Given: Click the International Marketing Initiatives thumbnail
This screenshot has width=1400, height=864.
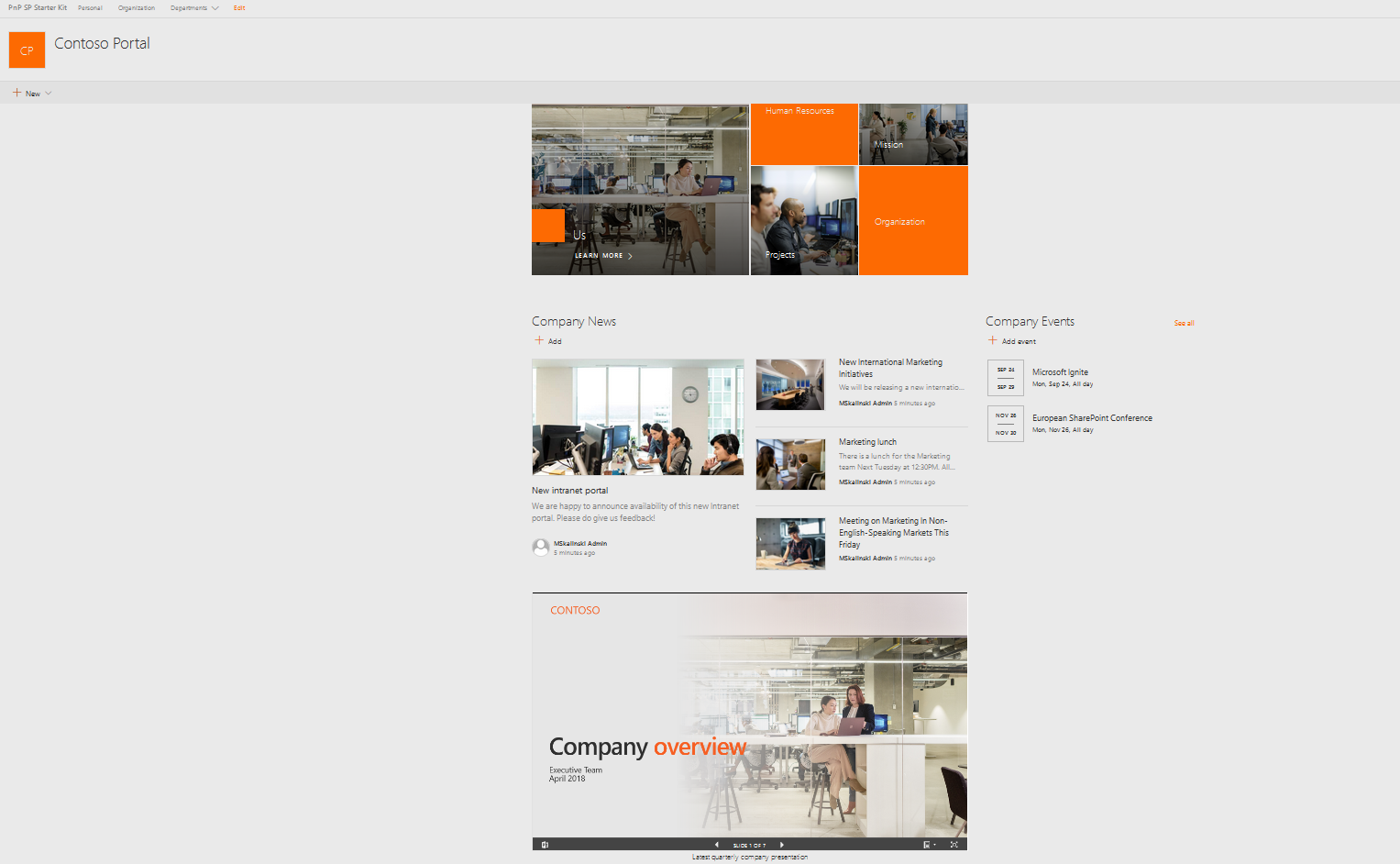Looking at the screenshot, I should pos(790,384).
